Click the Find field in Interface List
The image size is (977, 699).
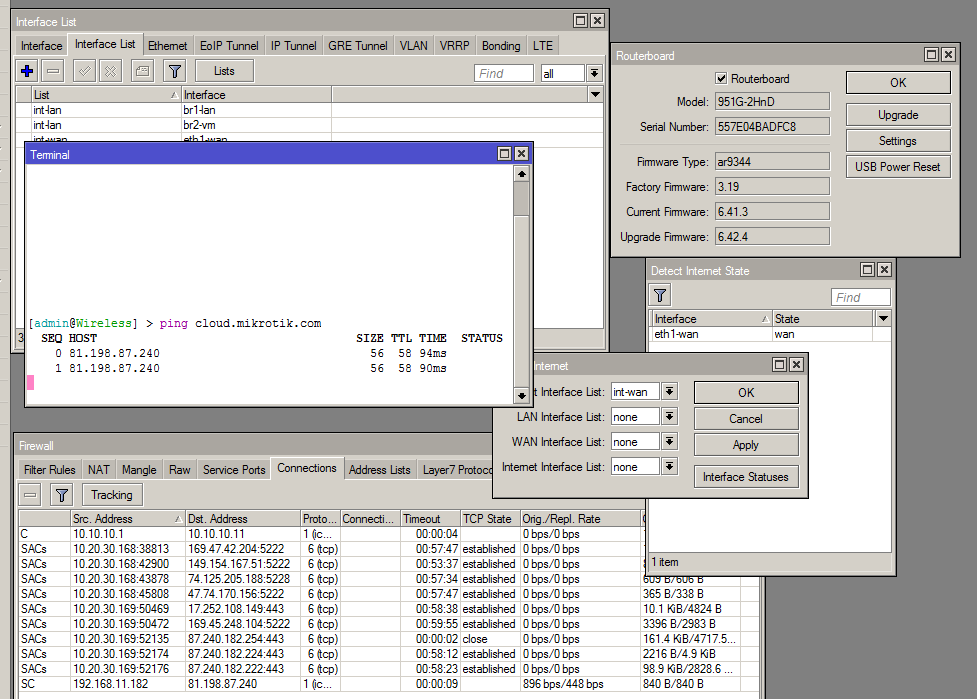pos(503,74)
